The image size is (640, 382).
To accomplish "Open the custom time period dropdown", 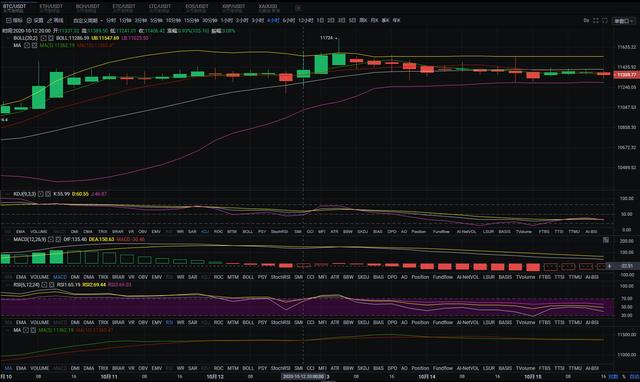I will [x=88, y=20].
